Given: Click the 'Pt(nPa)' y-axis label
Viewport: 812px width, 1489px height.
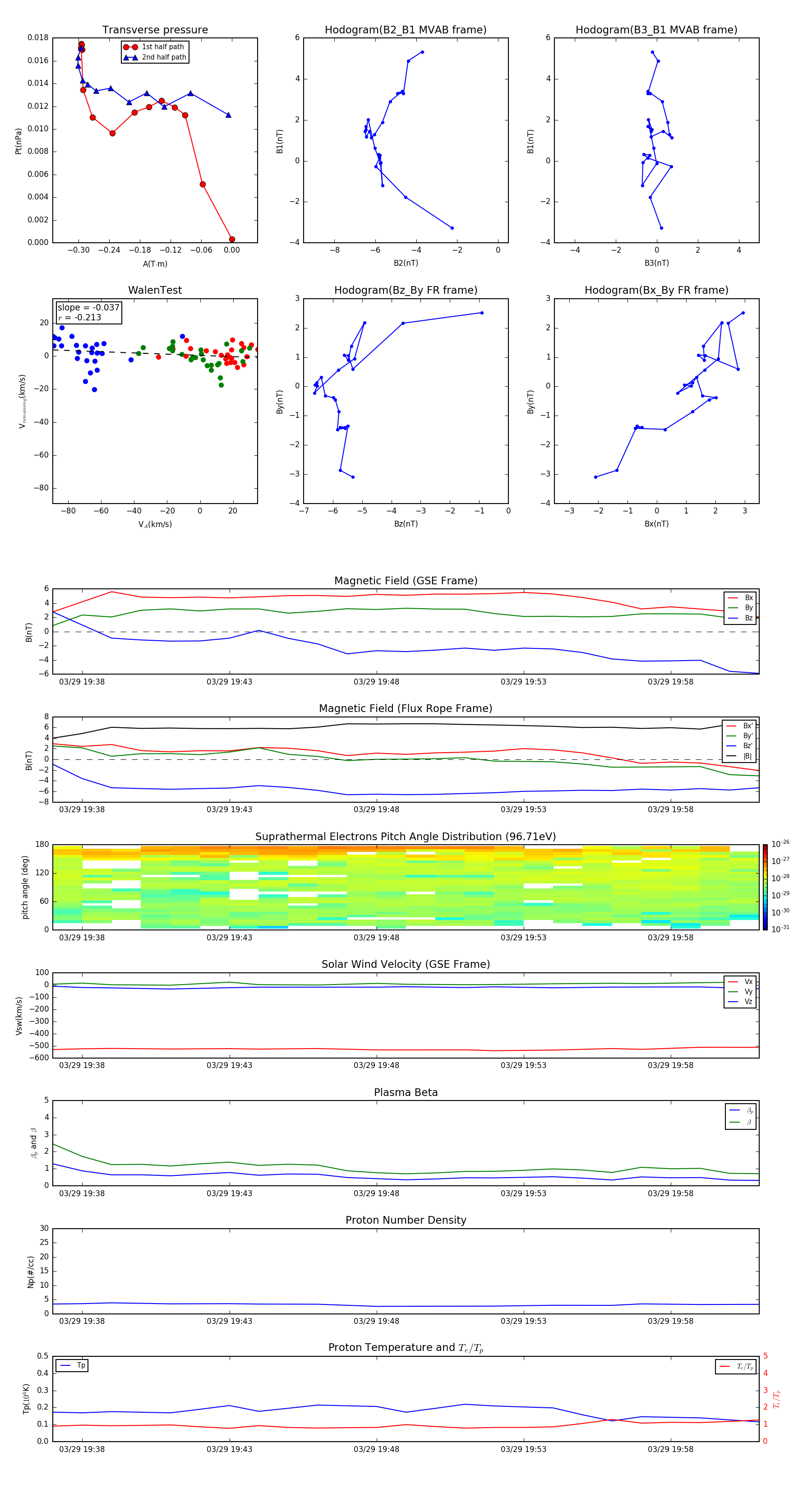Looking at the screenshot, I should (x=18, y=140).
